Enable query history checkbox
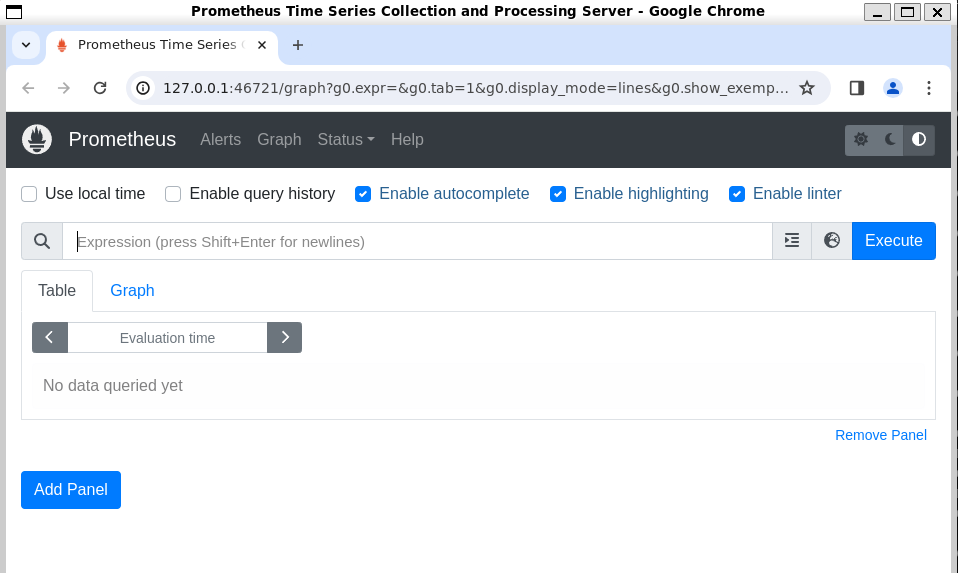 click(173, 194)
